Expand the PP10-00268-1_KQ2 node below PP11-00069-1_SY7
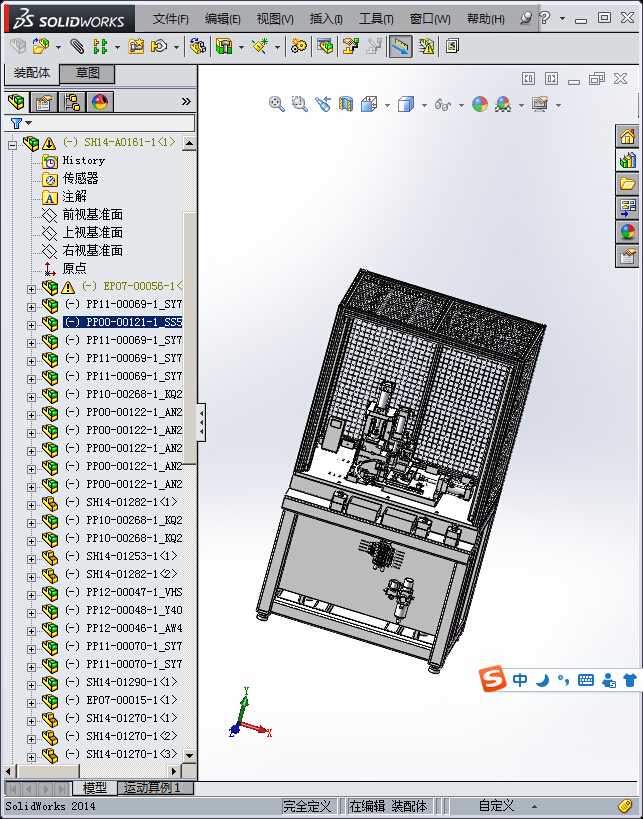The height and width of the screenshot is (819, 643). pos(31,397)
